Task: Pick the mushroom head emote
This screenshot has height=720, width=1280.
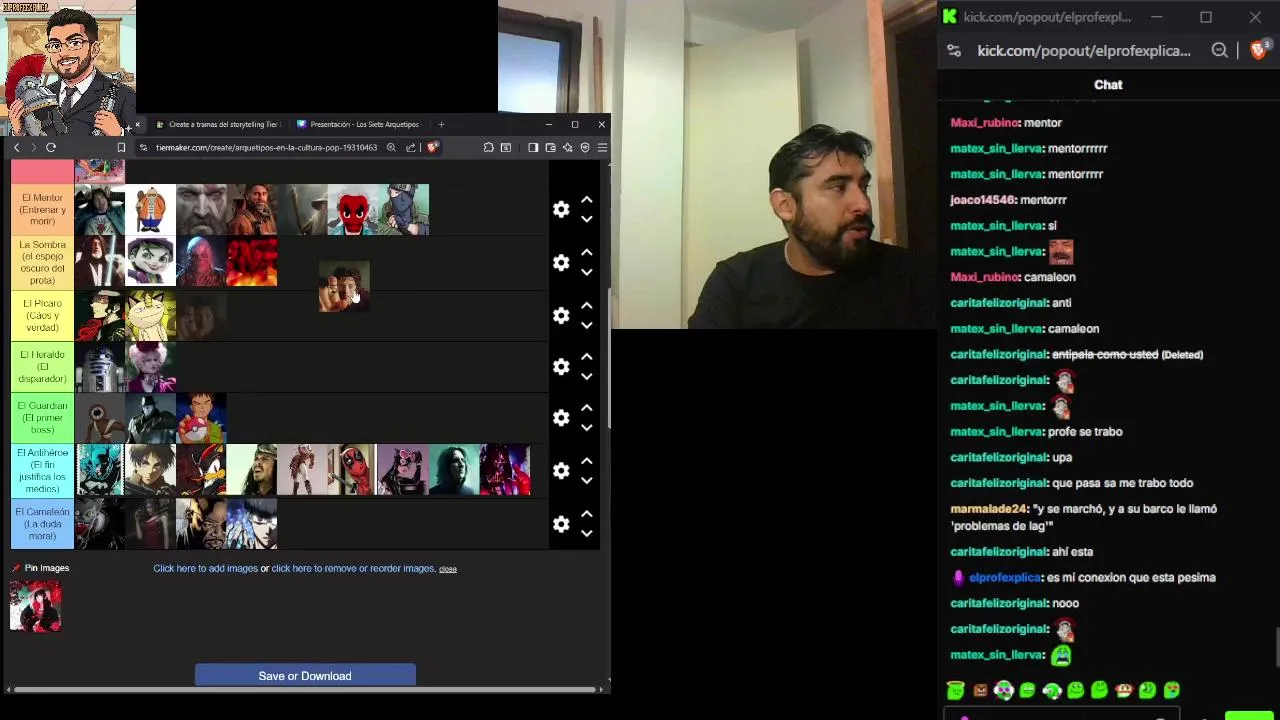Action: [x=1123, y=690]
